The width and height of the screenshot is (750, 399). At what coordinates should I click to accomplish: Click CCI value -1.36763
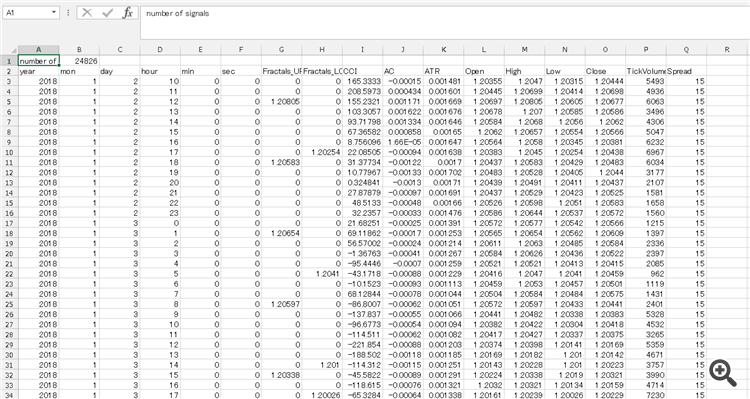(362, 254)
